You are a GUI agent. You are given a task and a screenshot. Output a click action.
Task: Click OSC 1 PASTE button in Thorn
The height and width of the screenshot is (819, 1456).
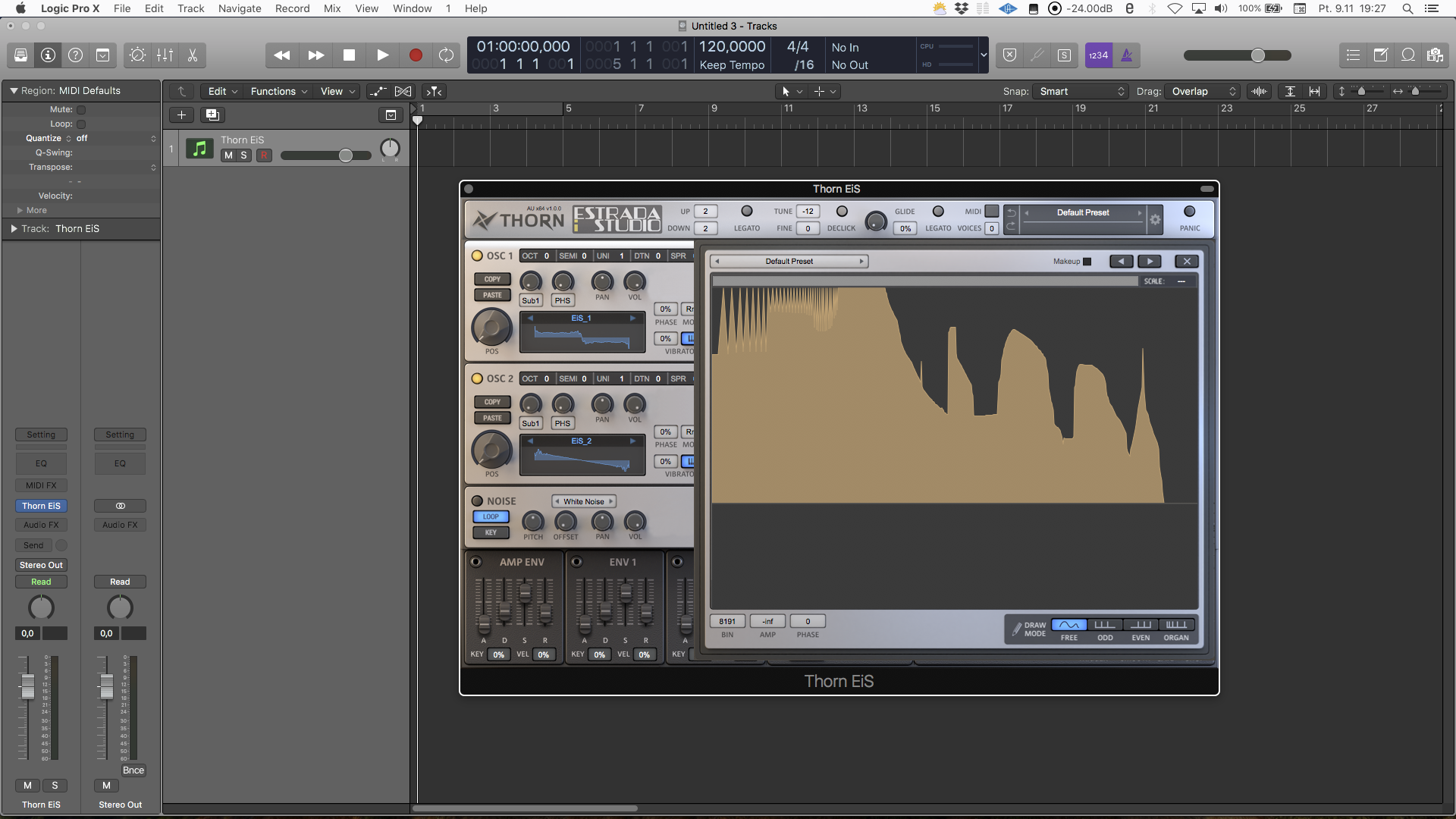492,295
